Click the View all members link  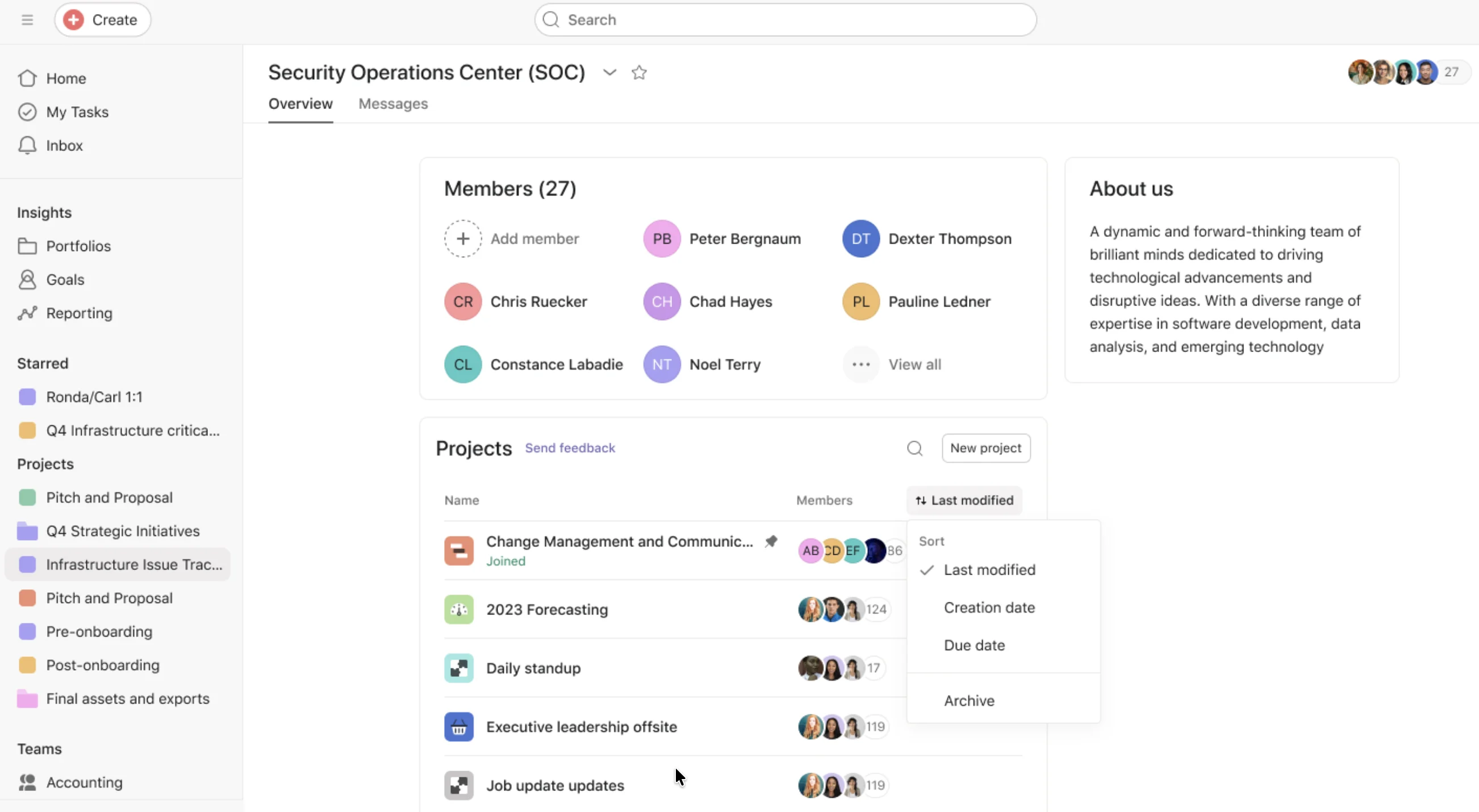click(x=914, y=365)
